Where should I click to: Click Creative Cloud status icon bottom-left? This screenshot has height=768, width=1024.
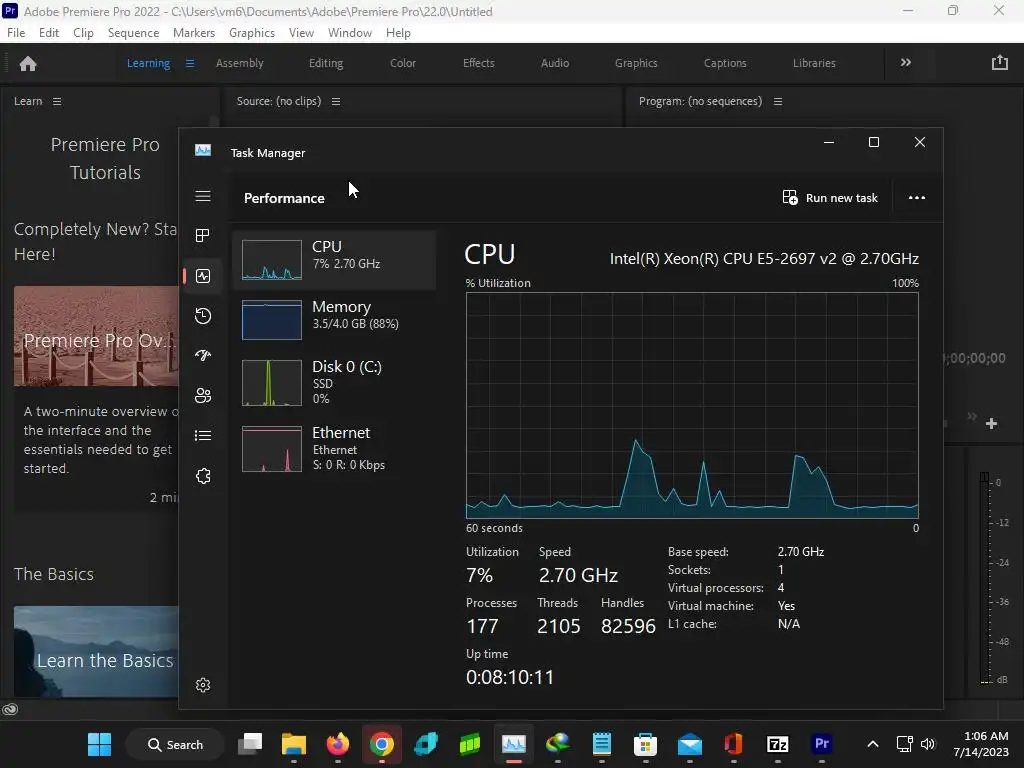tap(10, 709)
